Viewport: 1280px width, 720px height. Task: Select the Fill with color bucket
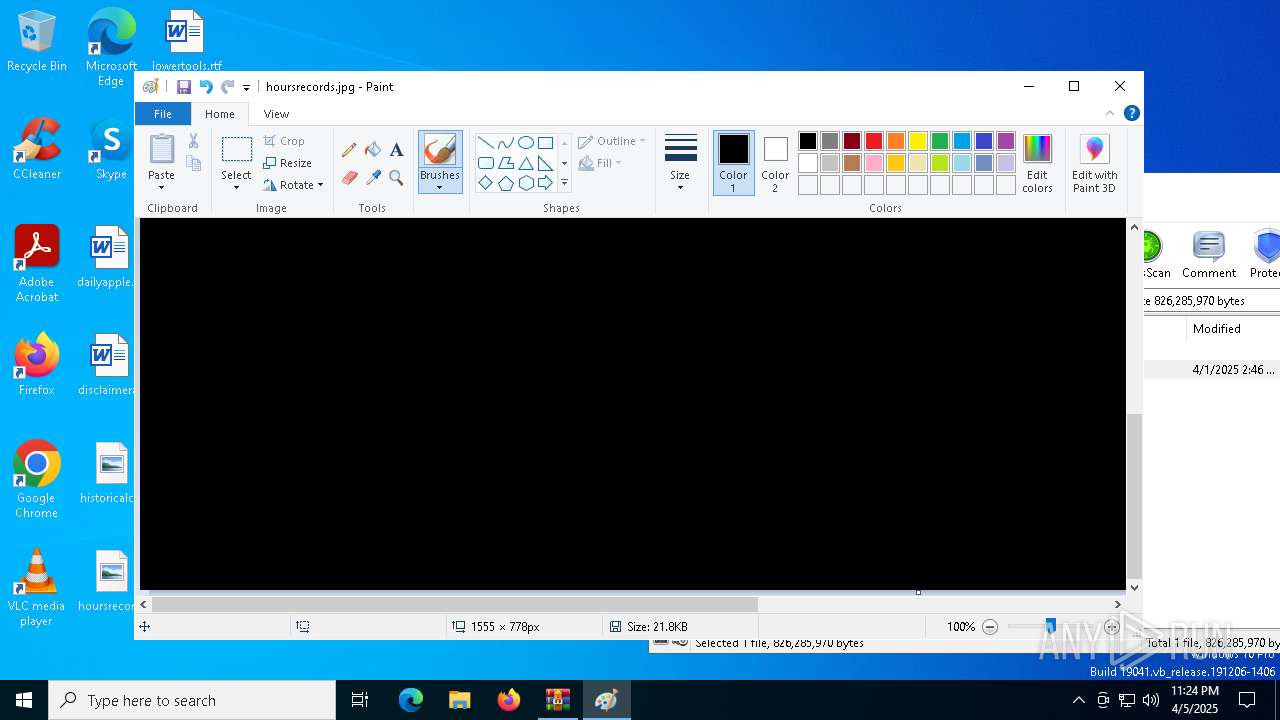tap(373, 150)
